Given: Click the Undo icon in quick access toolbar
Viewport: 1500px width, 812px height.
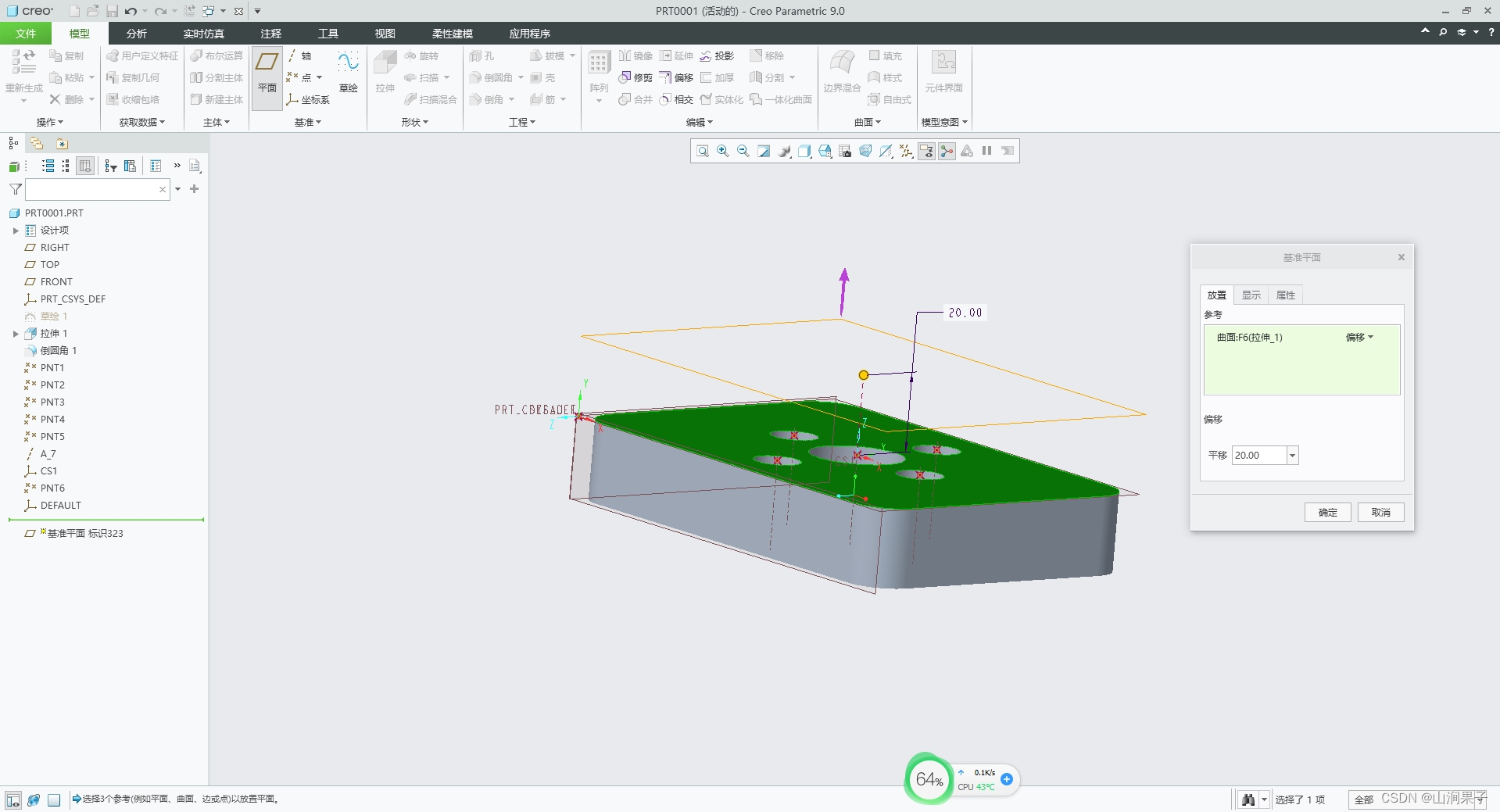Looking at the screenshot, I should click(131, 11).
